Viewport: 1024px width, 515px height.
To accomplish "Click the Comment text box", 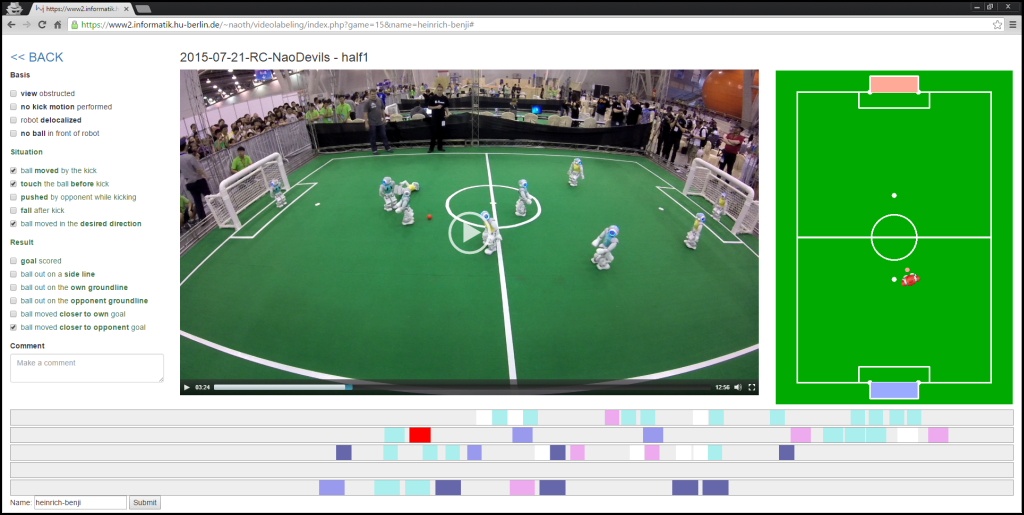I will [x=87, y=368].
